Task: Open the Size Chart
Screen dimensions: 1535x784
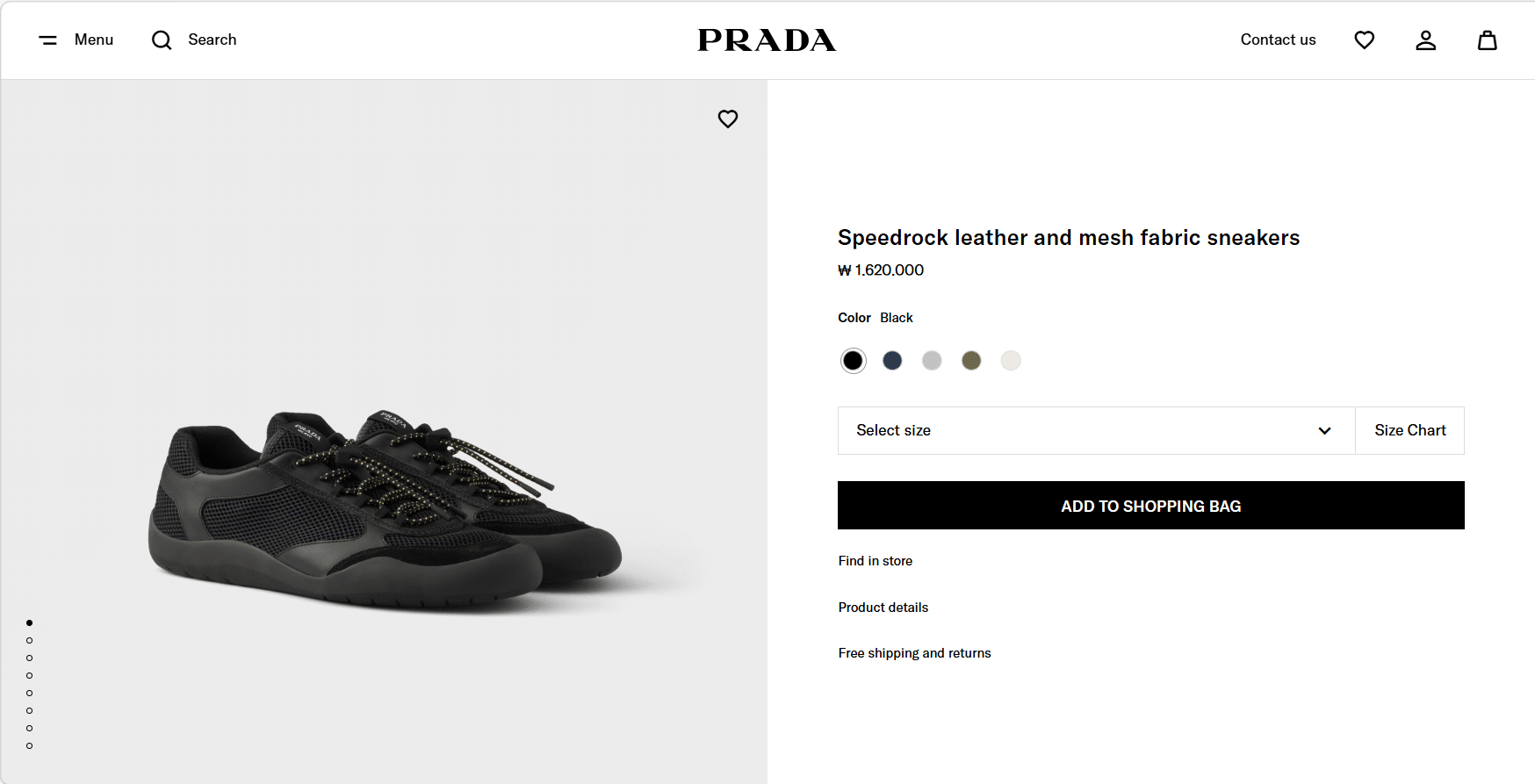Action: 1409,430
